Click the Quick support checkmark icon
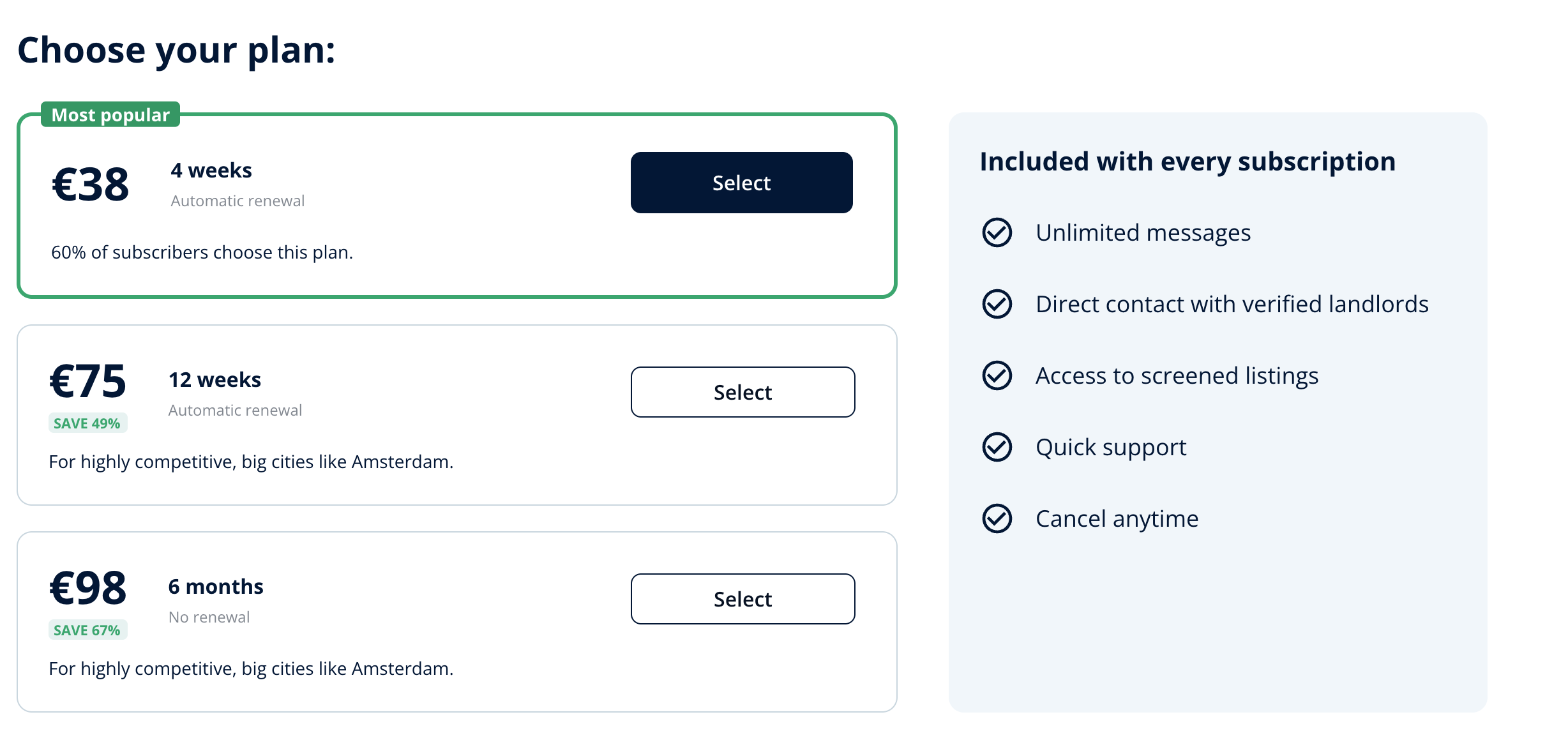 997,447
